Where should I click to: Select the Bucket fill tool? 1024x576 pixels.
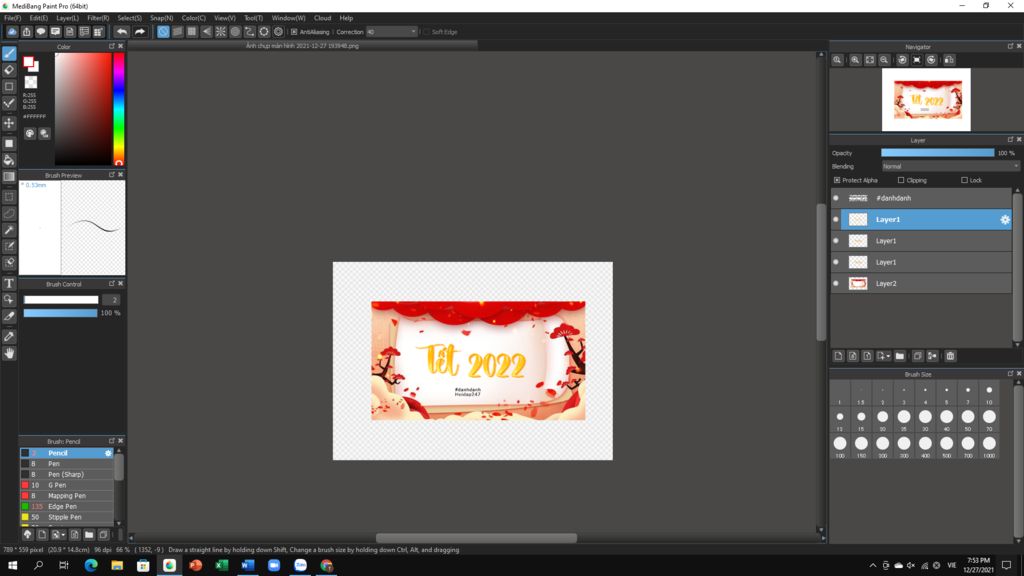coord(9,160)
